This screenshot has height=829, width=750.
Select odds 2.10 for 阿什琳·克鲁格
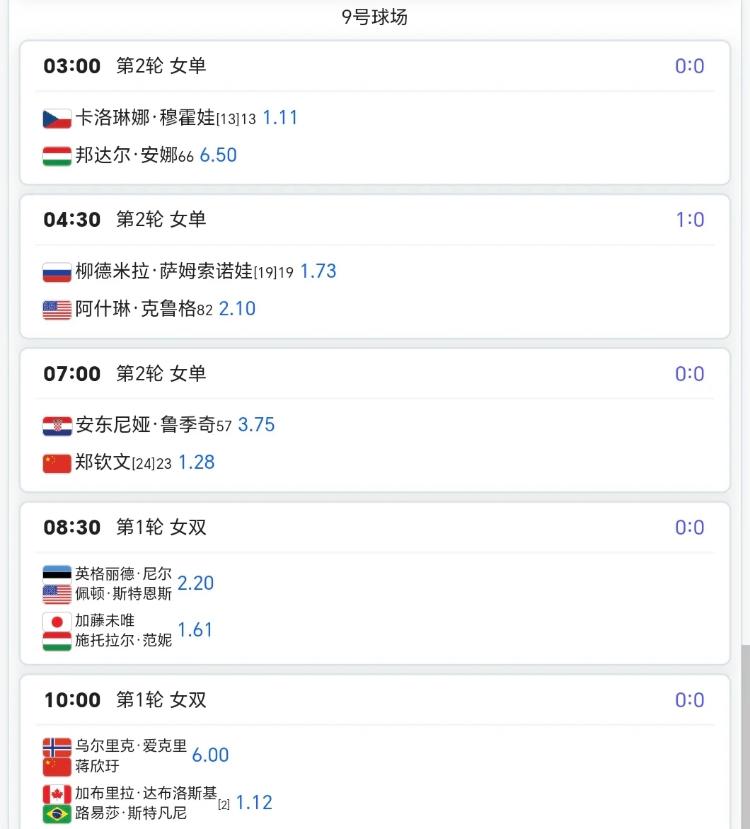point(237,308)
